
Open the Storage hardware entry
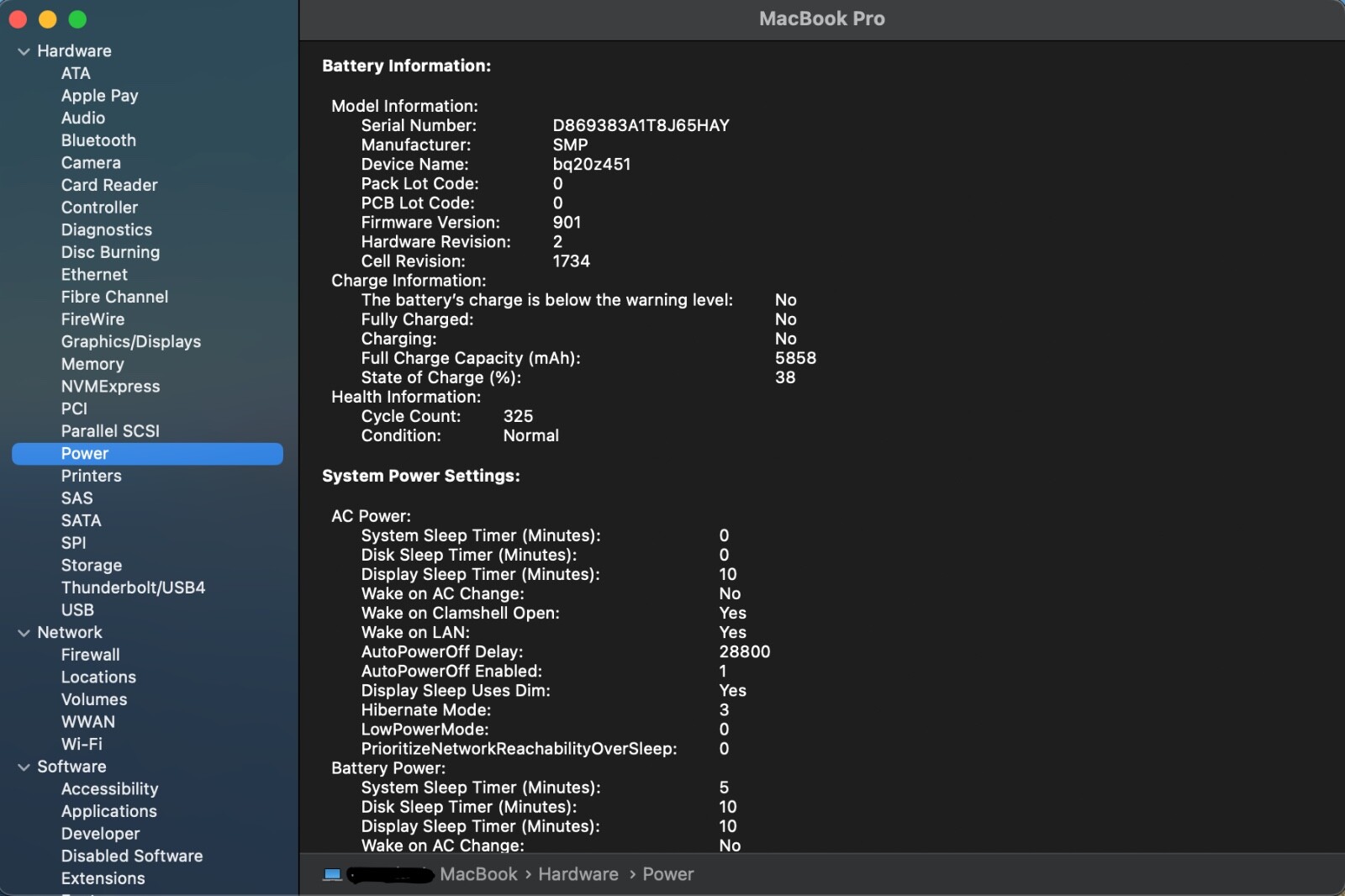[x=91, y=566]
